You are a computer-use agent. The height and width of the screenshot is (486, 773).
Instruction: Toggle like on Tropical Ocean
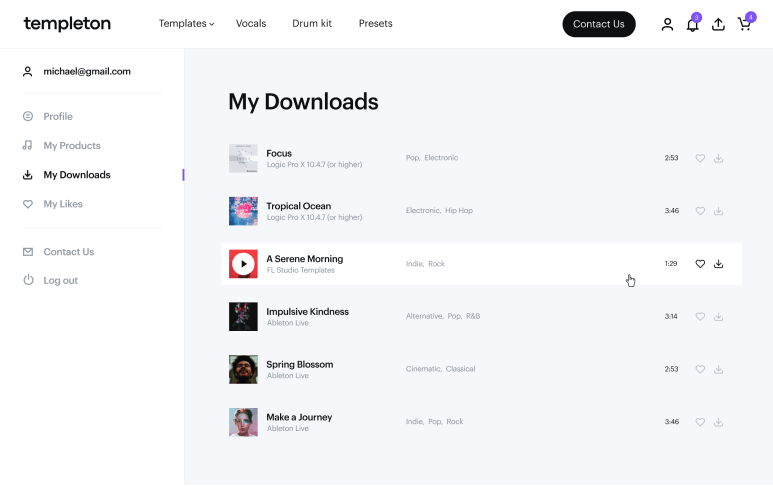[700, 211]
